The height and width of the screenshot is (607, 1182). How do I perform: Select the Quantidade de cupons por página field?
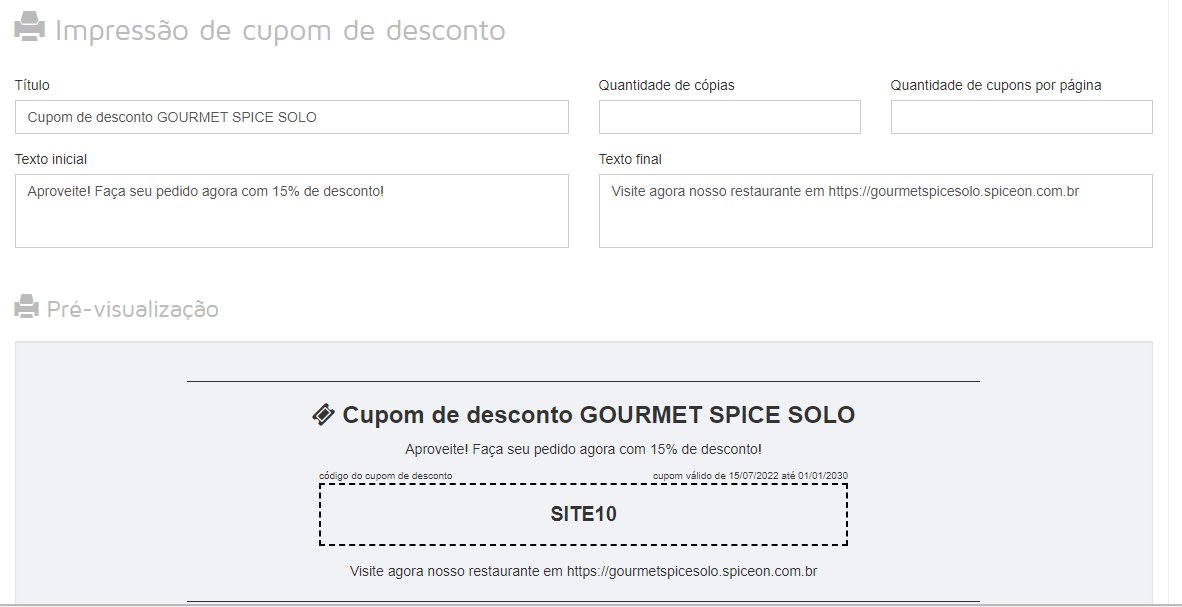(x=1021, y=117)
